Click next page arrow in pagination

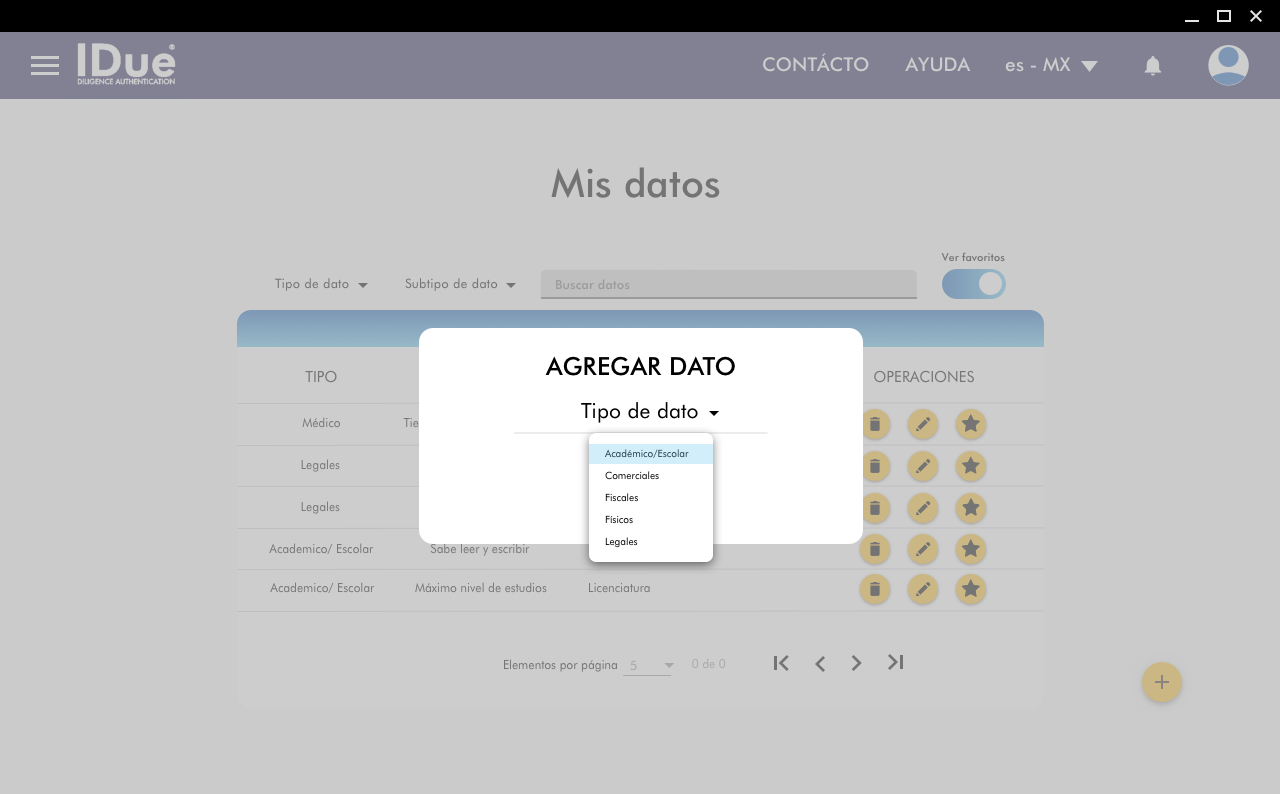coord(856,662)
